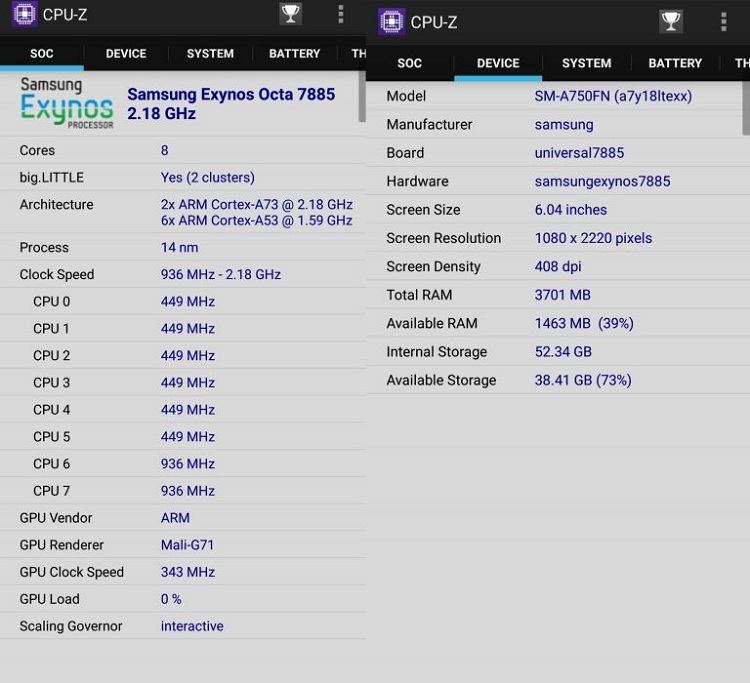750x683 pixels.
Task: Open the SYSTEM tab on the DEVICE screen
Action: click(586, 63)
